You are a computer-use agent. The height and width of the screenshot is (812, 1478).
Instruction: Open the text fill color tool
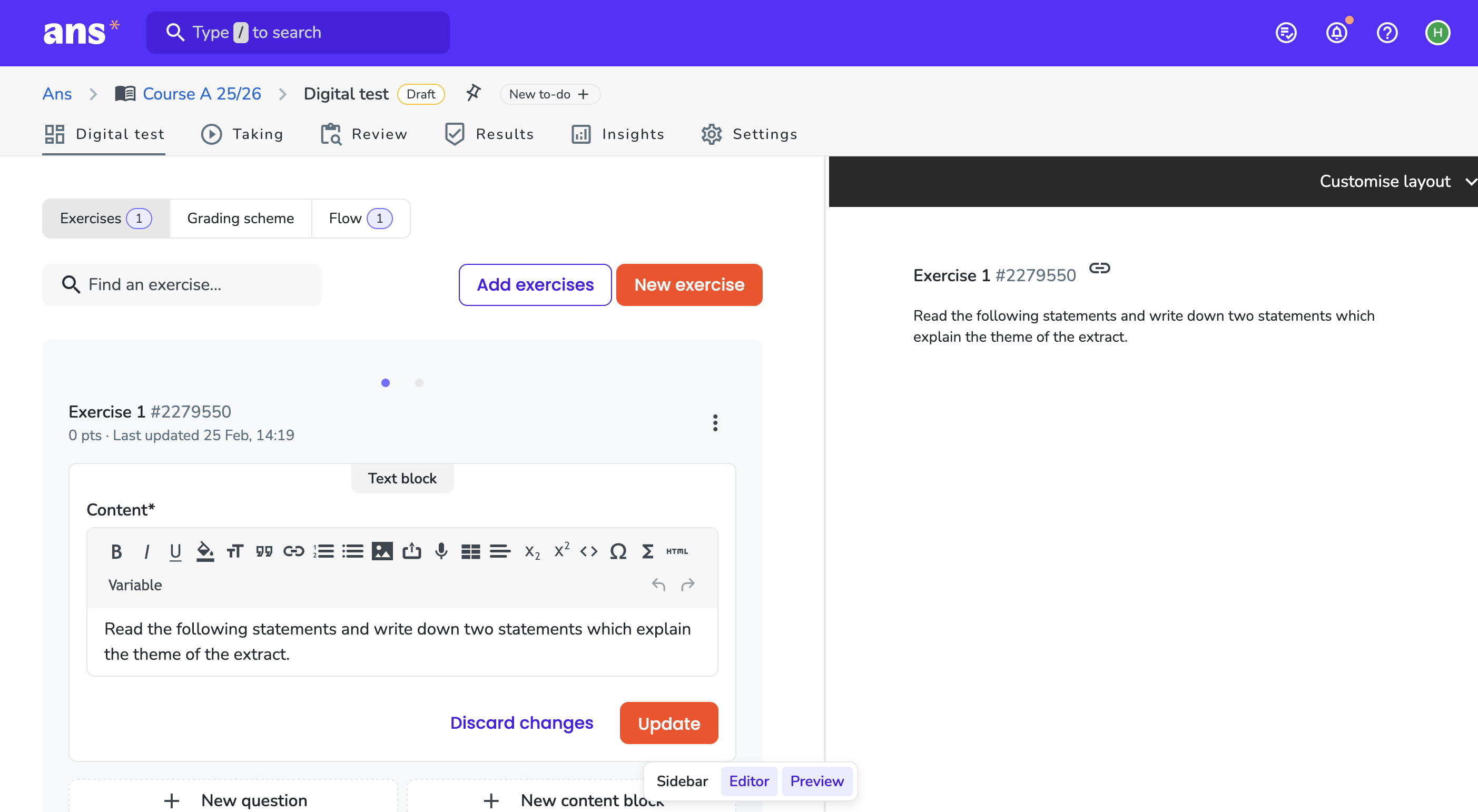(x=205, y=551)
